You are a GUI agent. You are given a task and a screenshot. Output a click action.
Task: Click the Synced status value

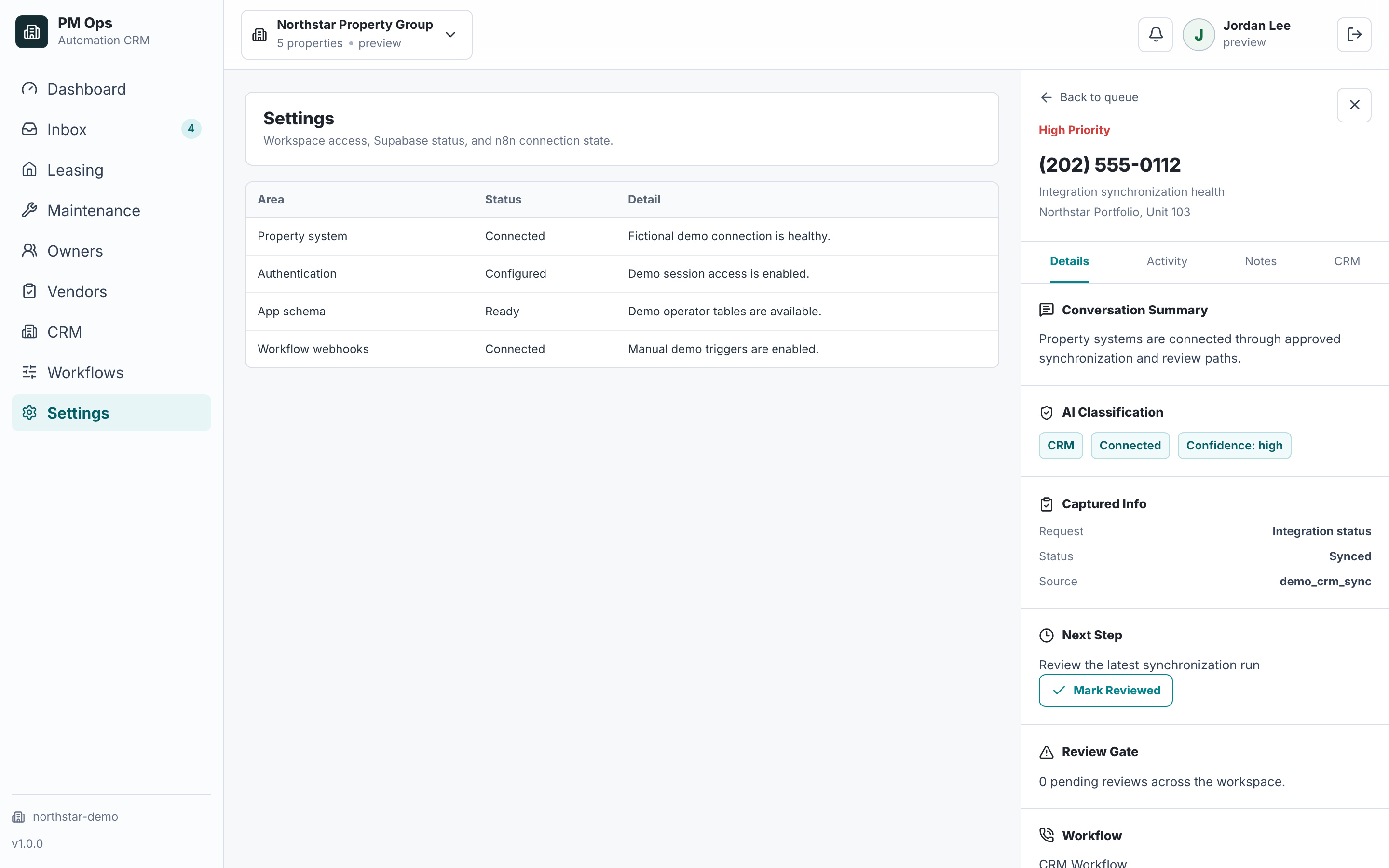[x=1349, y=556]
